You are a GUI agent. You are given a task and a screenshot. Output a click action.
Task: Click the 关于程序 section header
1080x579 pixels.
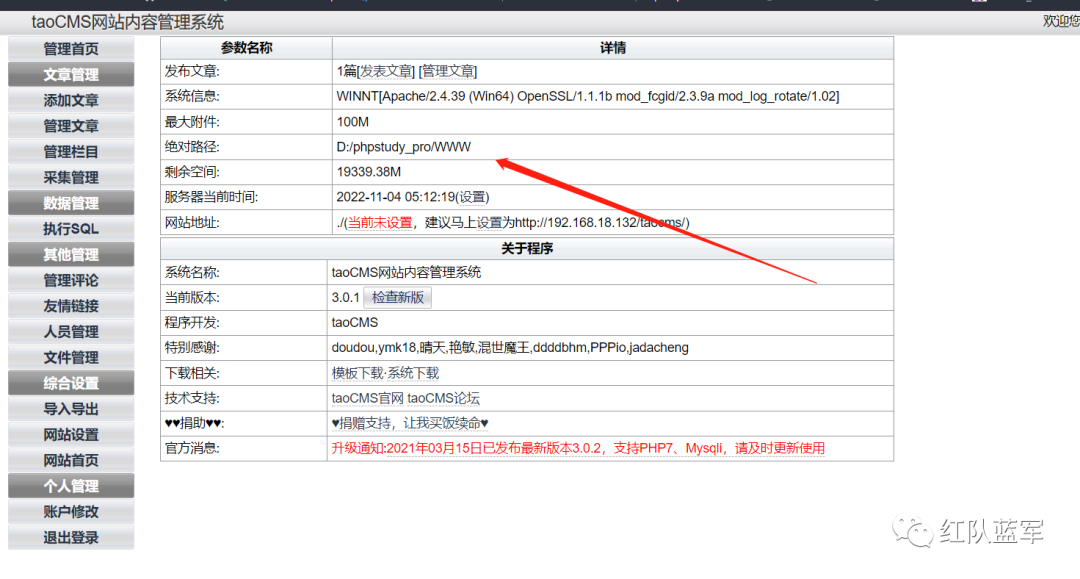(x=527, y=249)
